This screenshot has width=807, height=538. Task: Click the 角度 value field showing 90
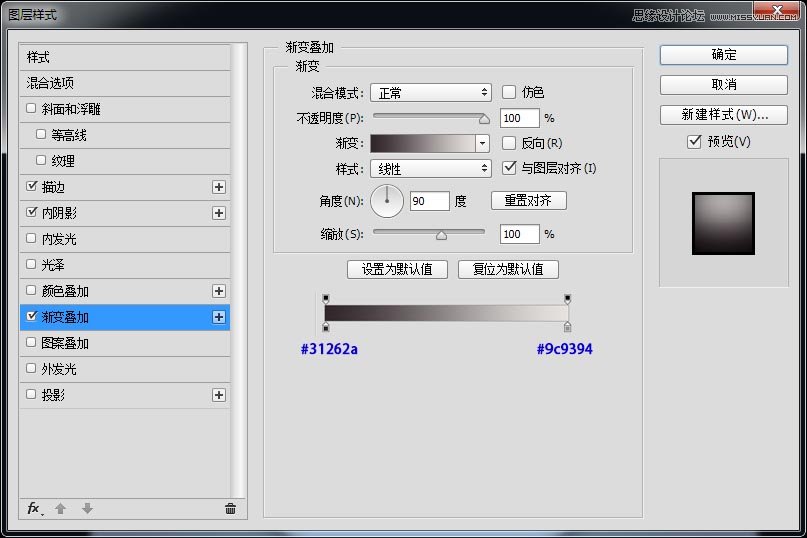[x=430, y=201]
